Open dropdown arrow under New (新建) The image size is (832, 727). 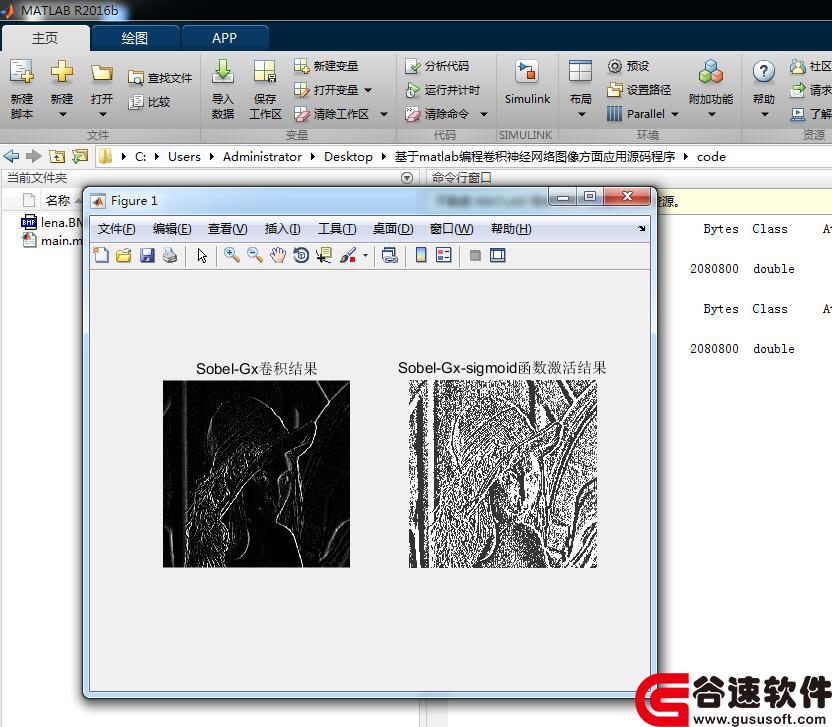click(62, 114)
